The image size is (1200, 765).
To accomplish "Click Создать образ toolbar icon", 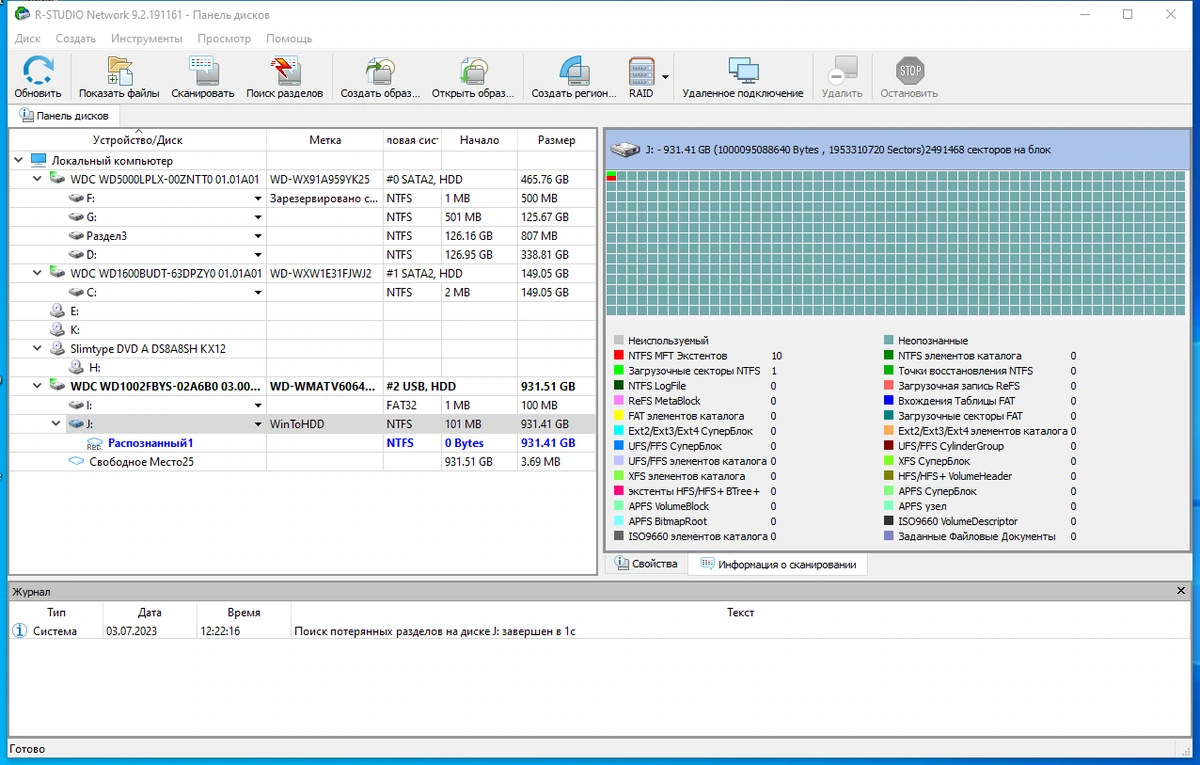I will pos(380,71).
